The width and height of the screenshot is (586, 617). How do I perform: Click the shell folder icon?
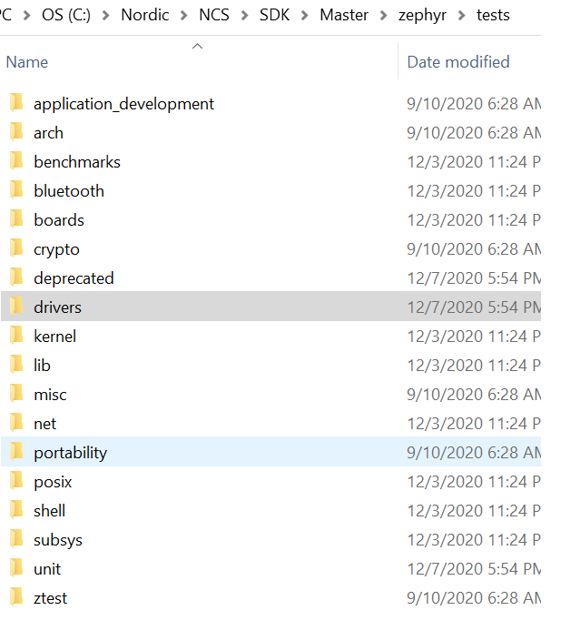(17, 510)
